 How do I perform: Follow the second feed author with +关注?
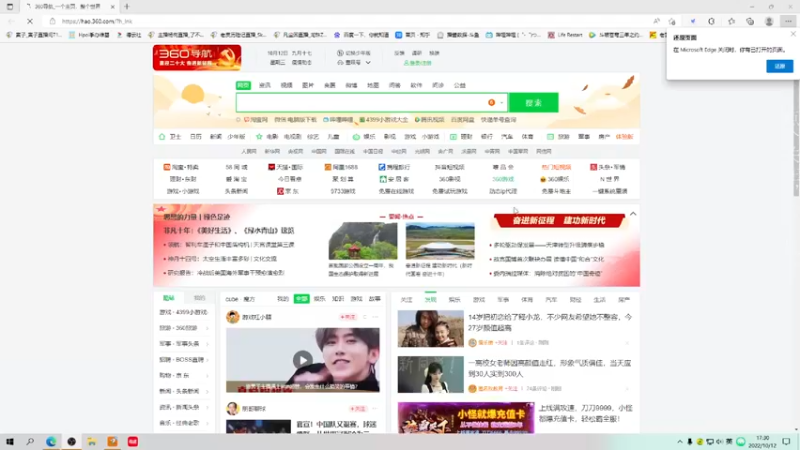358,409
